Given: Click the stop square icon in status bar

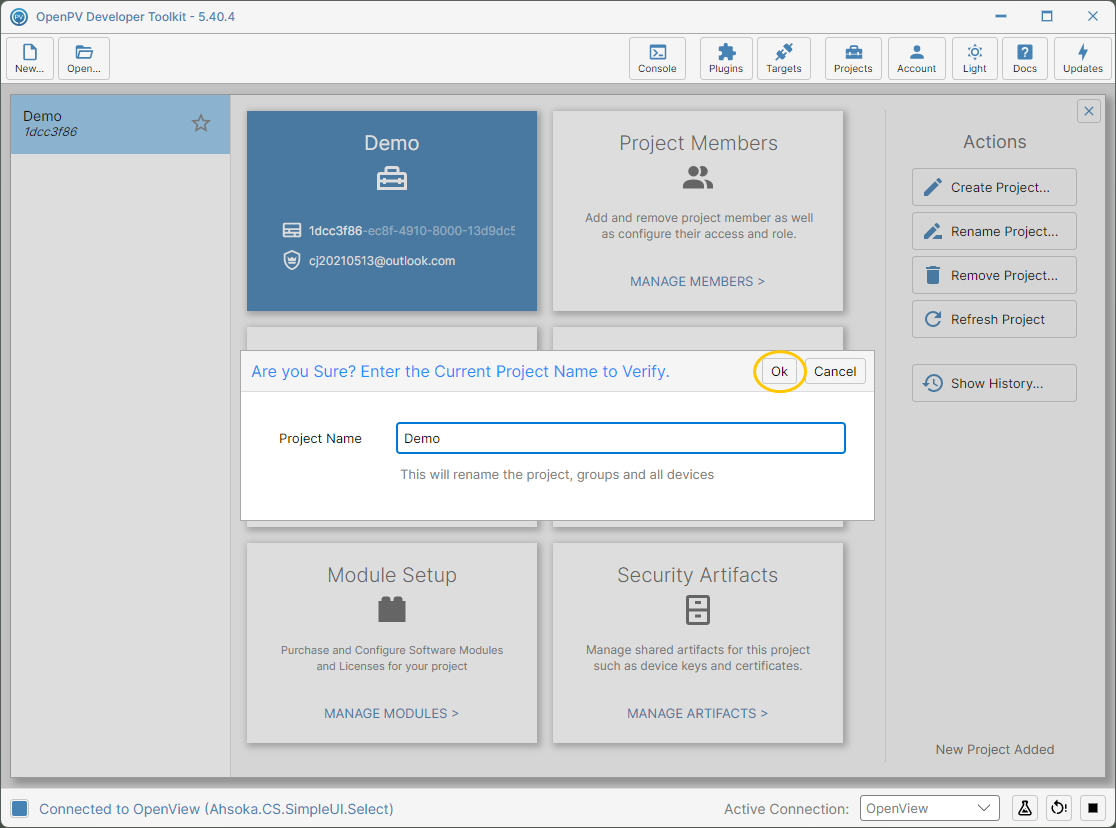Looking at the screenshot, I should tap(1093, 808).
